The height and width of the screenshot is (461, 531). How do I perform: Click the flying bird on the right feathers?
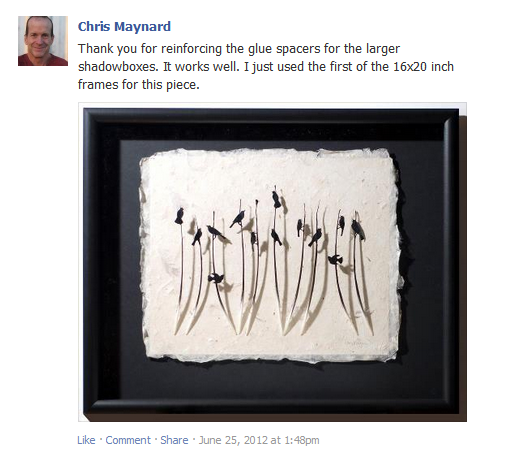pyautogui.click(x=336, y=260)
